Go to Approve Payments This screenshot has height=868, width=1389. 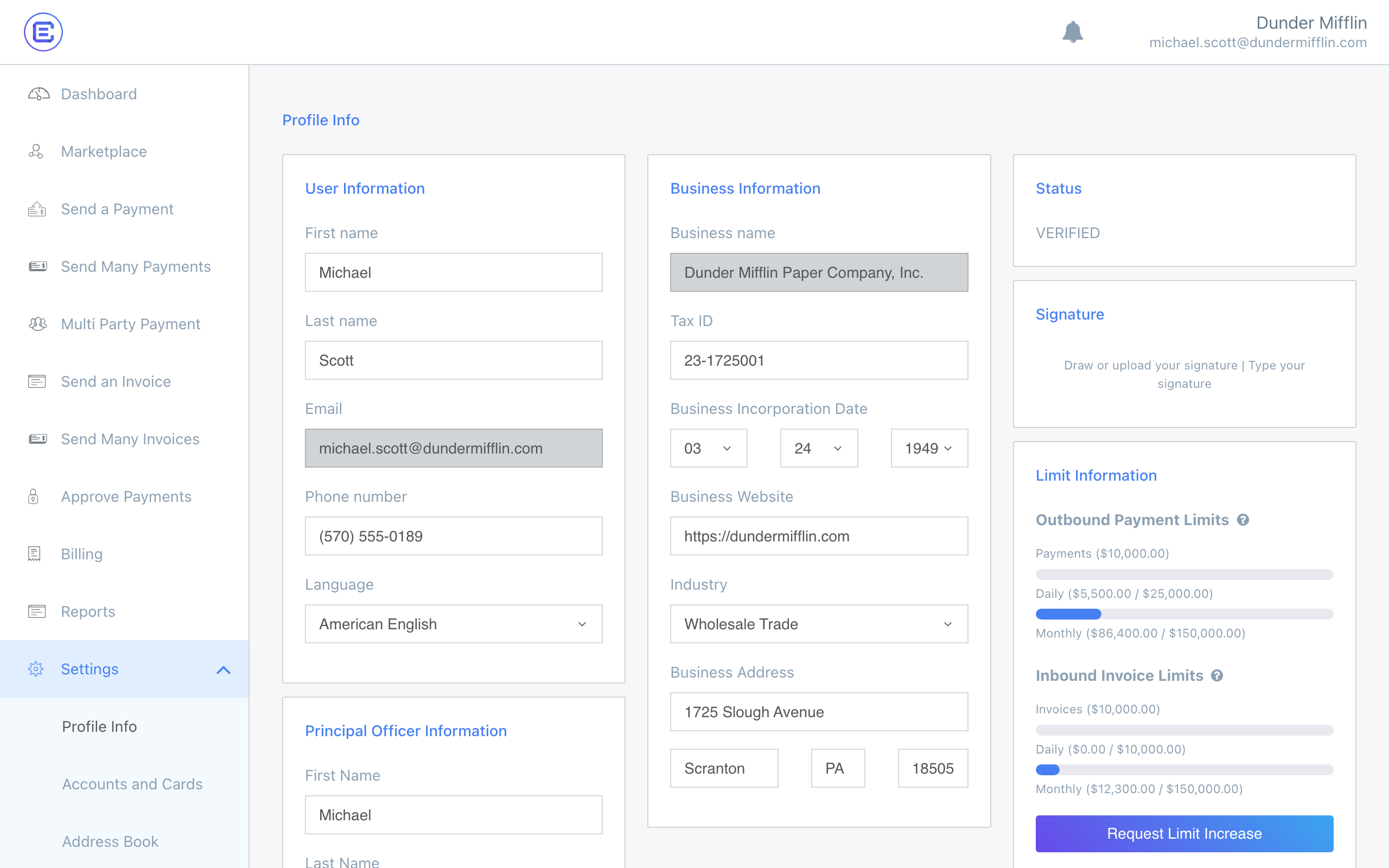click(126, 496)
